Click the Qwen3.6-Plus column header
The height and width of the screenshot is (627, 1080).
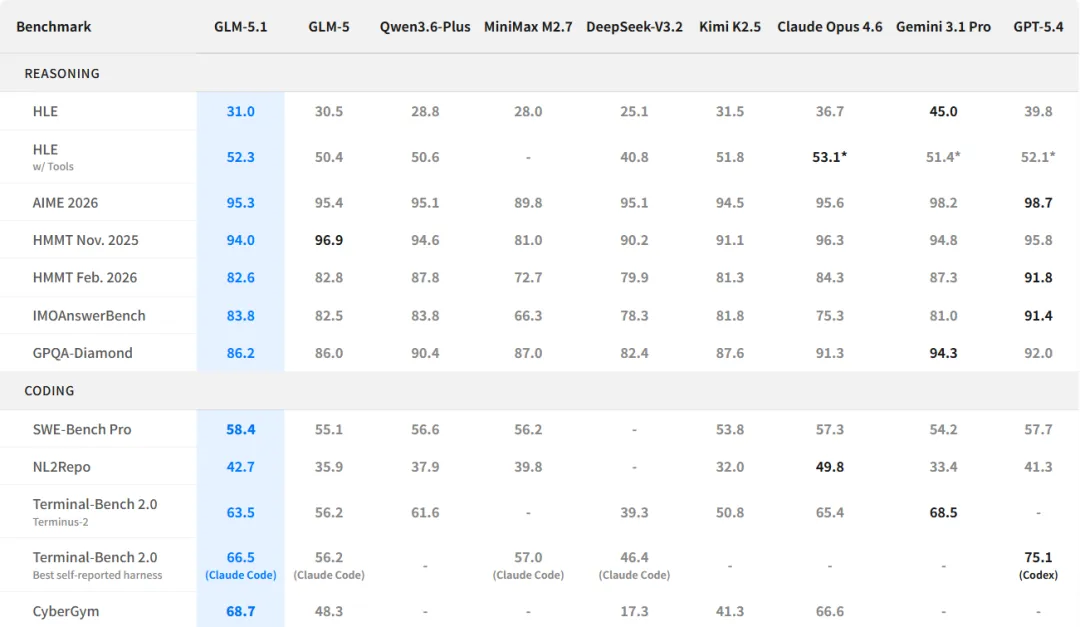[x=425, y=27]
